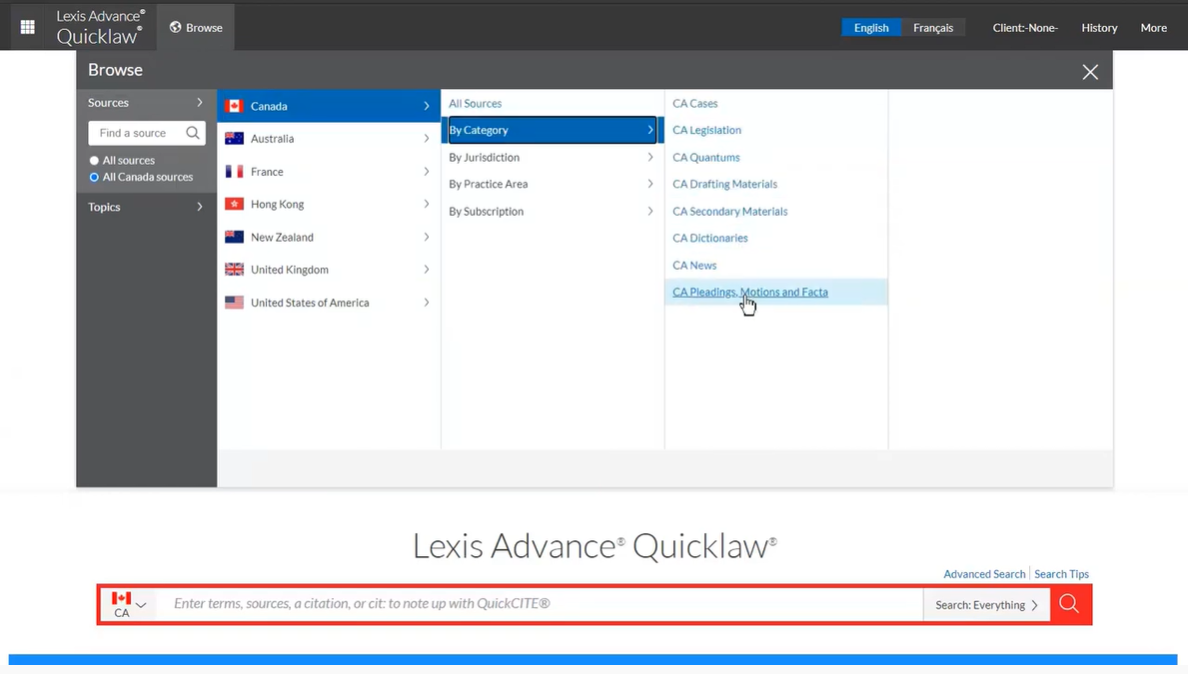Click the By Subscription menu label
Viewport: 1188px width, 676px height.
(x=486, y=211)
